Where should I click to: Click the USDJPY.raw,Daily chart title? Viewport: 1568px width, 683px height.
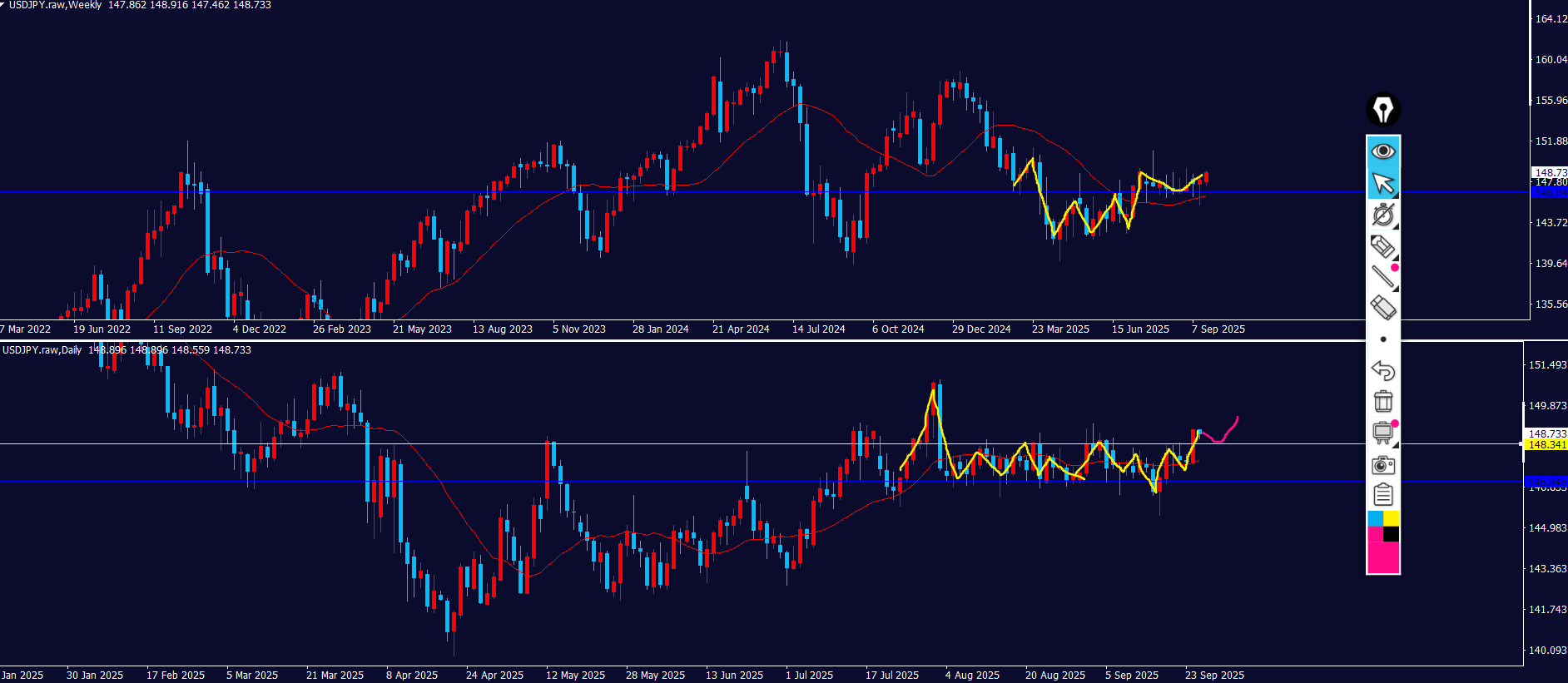pyautogui.click(x=42, y=350)
